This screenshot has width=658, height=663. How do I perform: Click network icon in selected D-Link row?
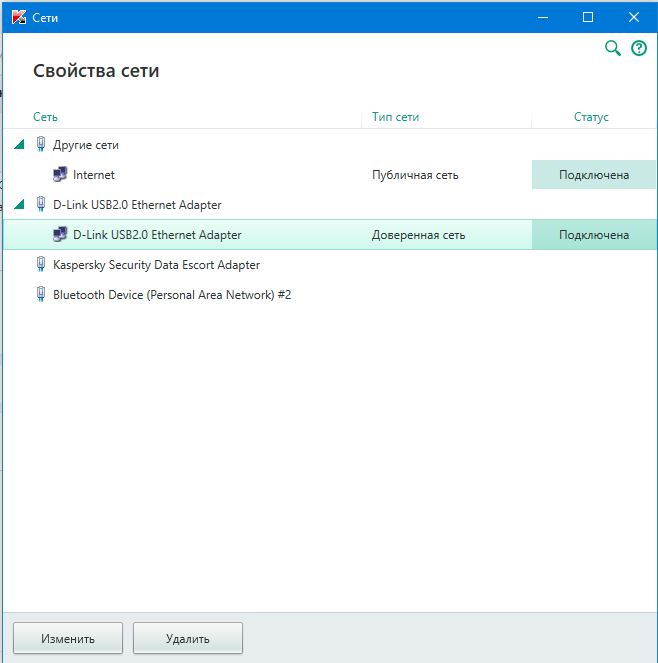(60, 234)
